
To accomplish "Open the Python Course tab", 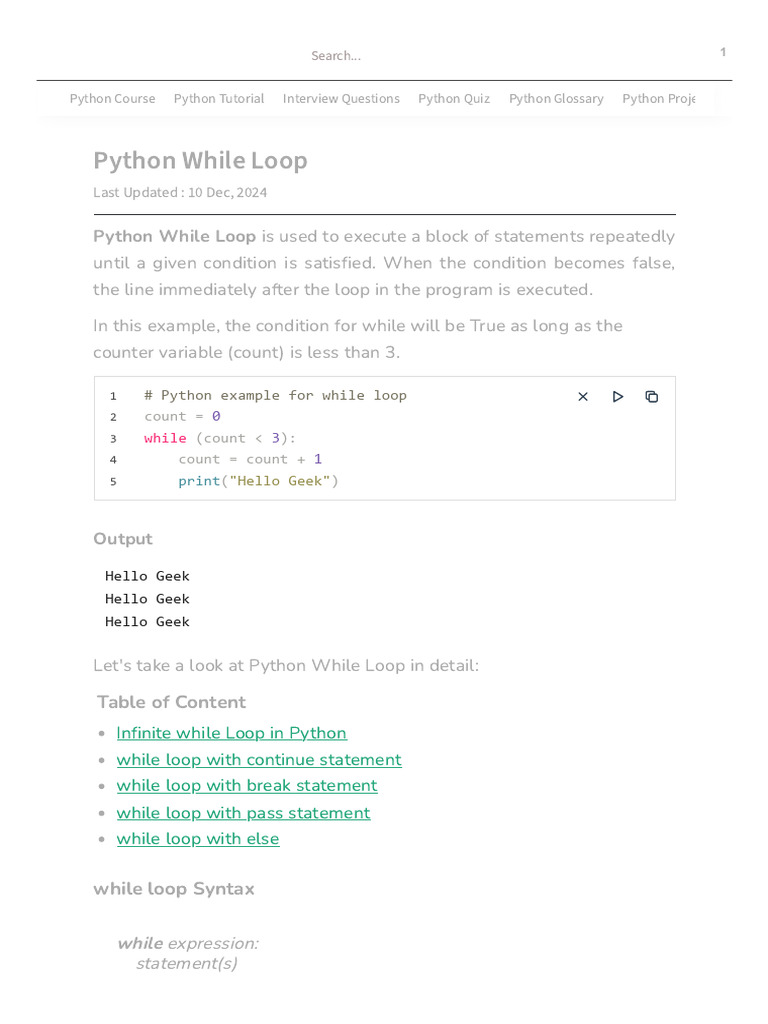I will coord(112,99).
